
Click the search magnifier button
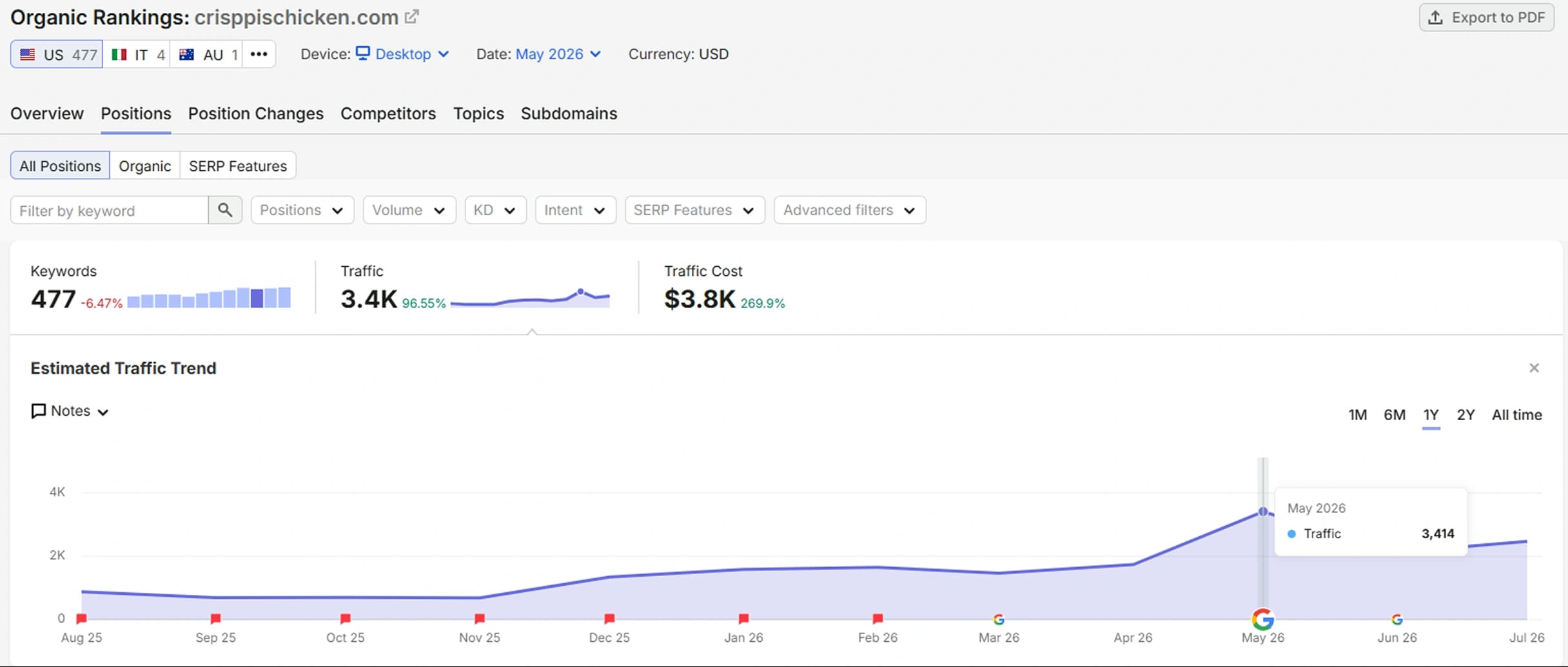coord(225,210)
